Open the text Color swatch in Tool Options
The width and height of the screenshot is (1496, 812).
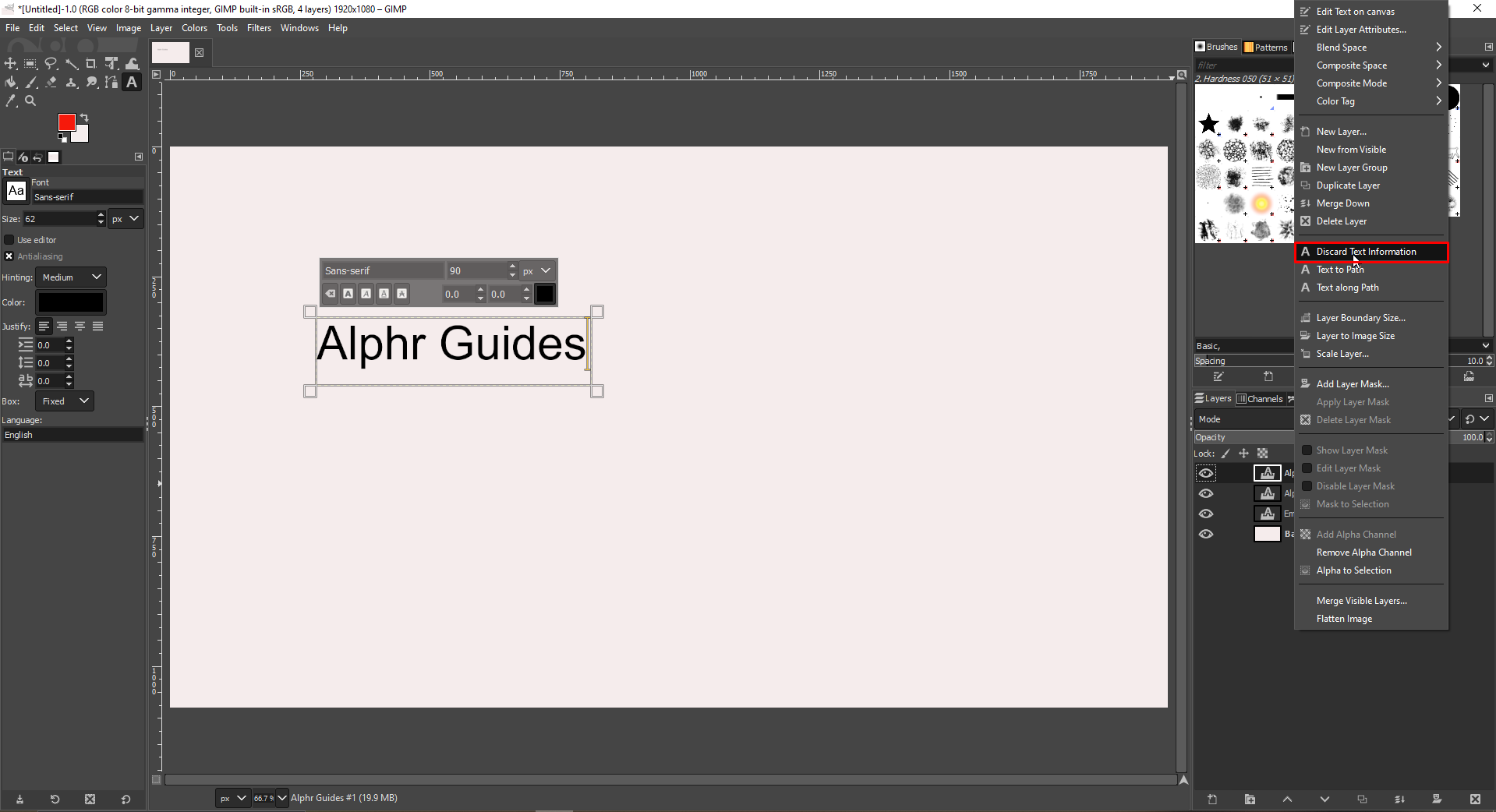pos(71,302)
